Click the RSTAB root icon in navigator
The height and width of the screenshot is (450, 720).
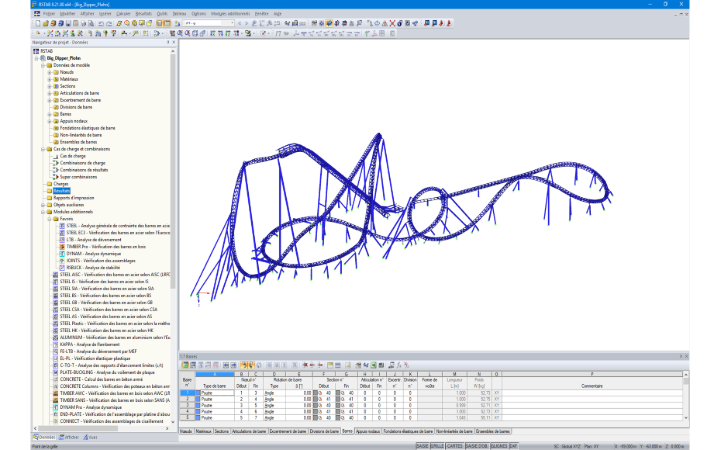pos(36,51)
